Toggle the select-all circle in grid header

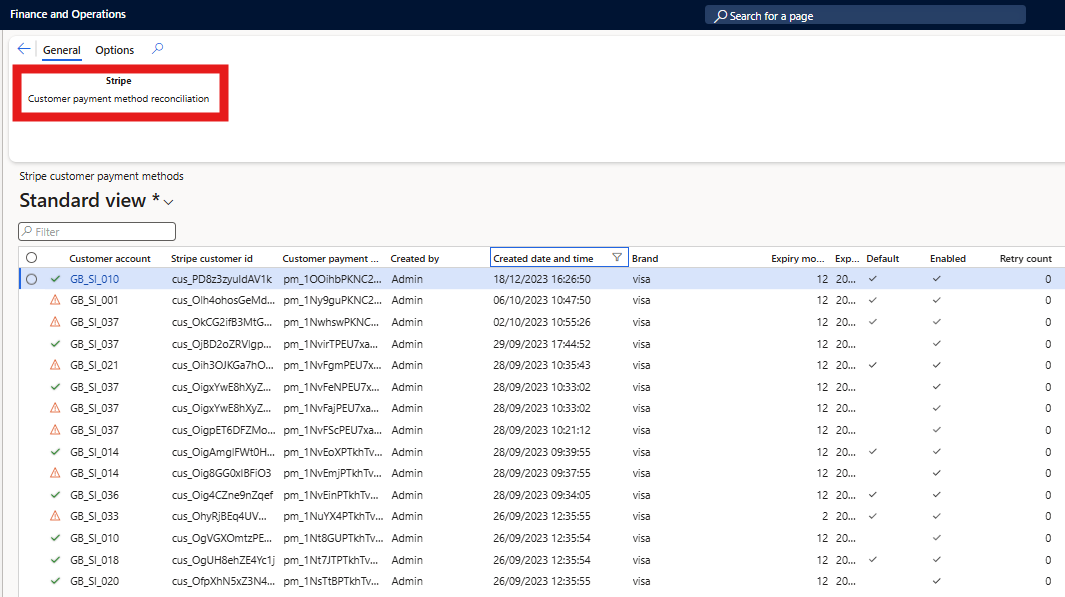coord(31,257)
